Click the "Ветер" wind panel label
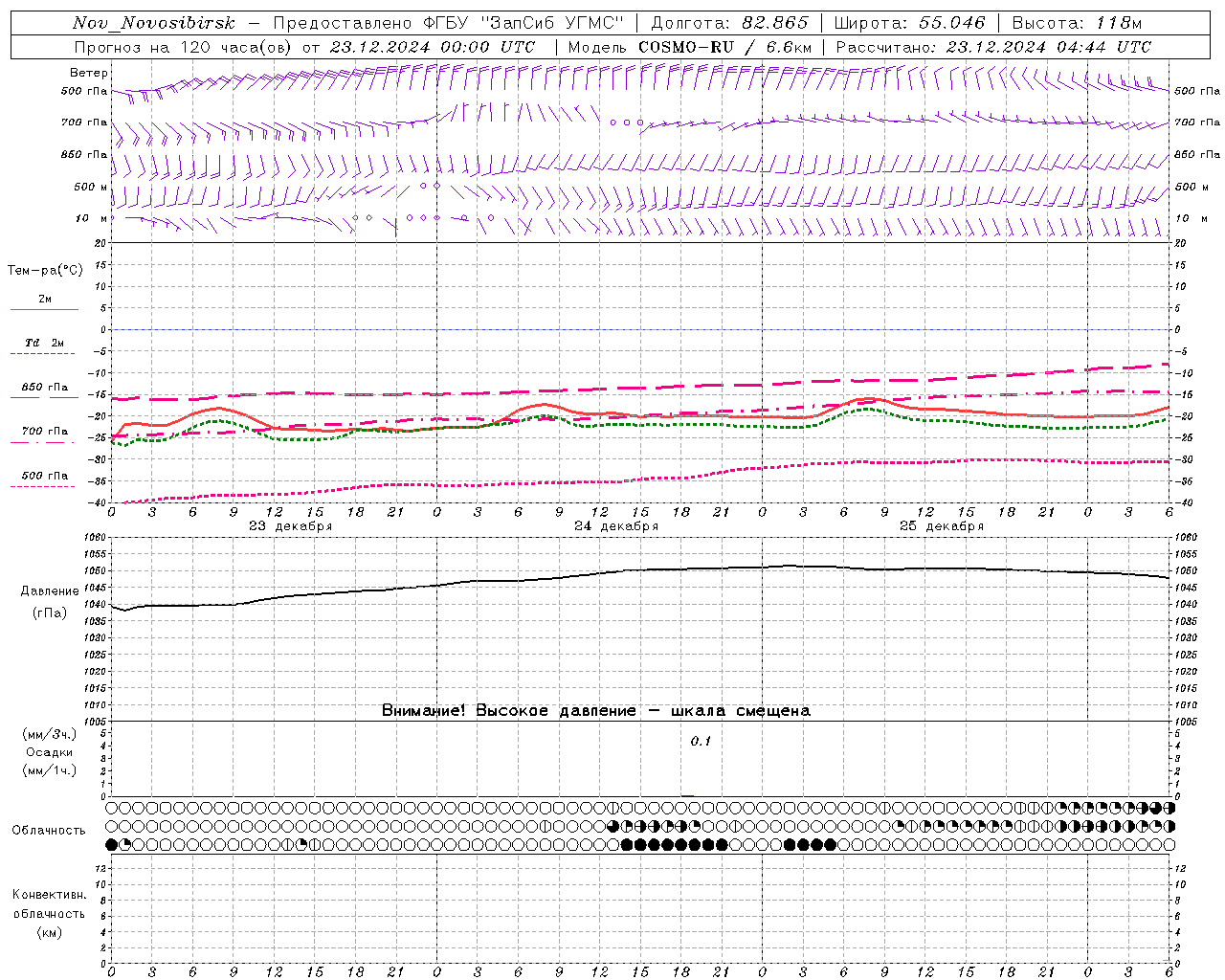The width and height of the screenshot is (1225, 980). (89, 73)
